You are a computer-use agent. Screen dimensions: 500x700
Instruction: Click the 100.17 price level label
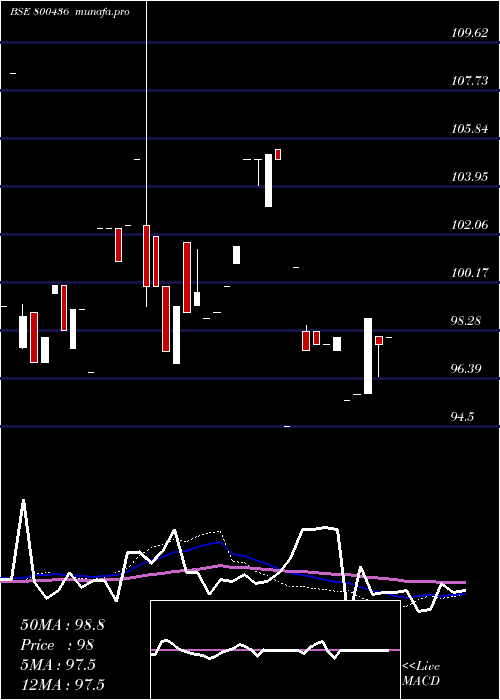point(470,273)
